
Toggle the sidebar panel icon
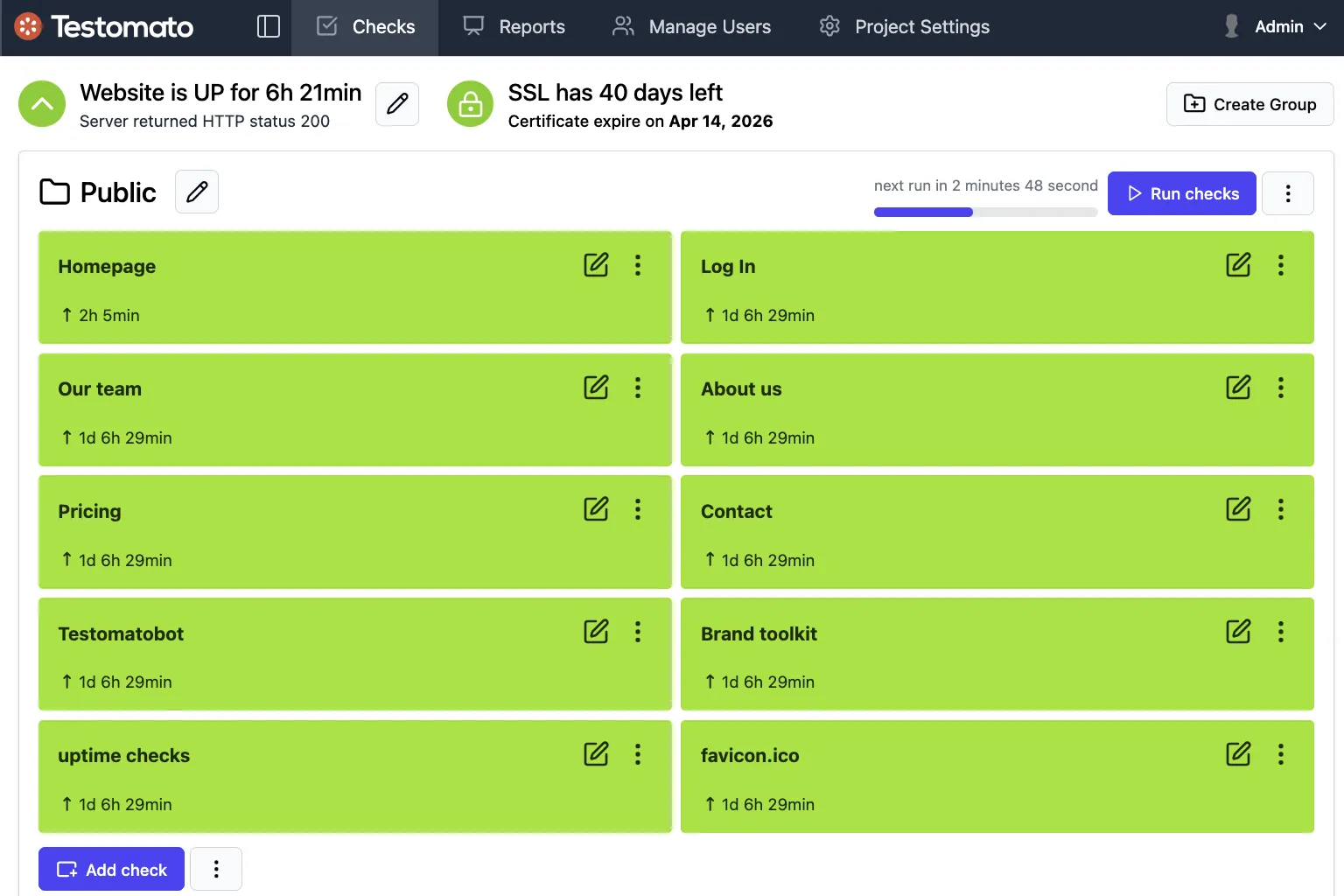coord(268,26)
